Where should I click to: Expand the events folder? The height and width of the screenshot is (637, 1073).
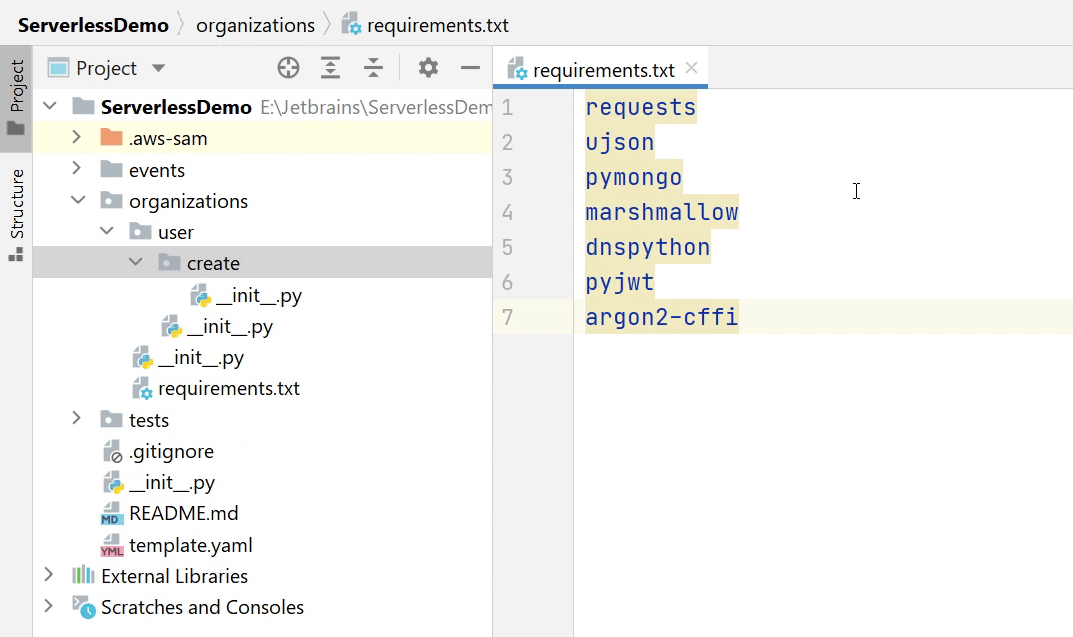[x=77, y=169]
